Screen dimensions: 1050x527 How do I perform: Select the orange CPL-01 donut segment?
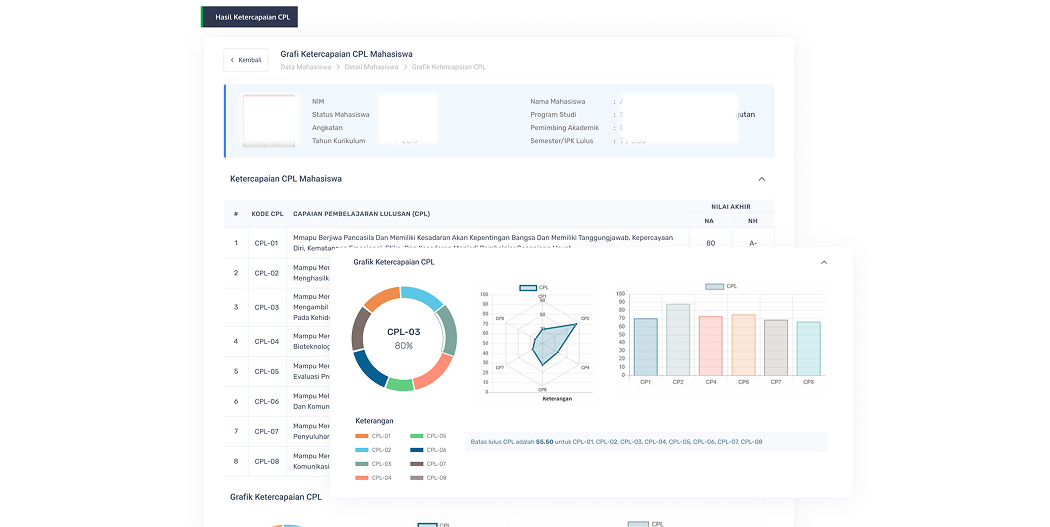point(382,297)
